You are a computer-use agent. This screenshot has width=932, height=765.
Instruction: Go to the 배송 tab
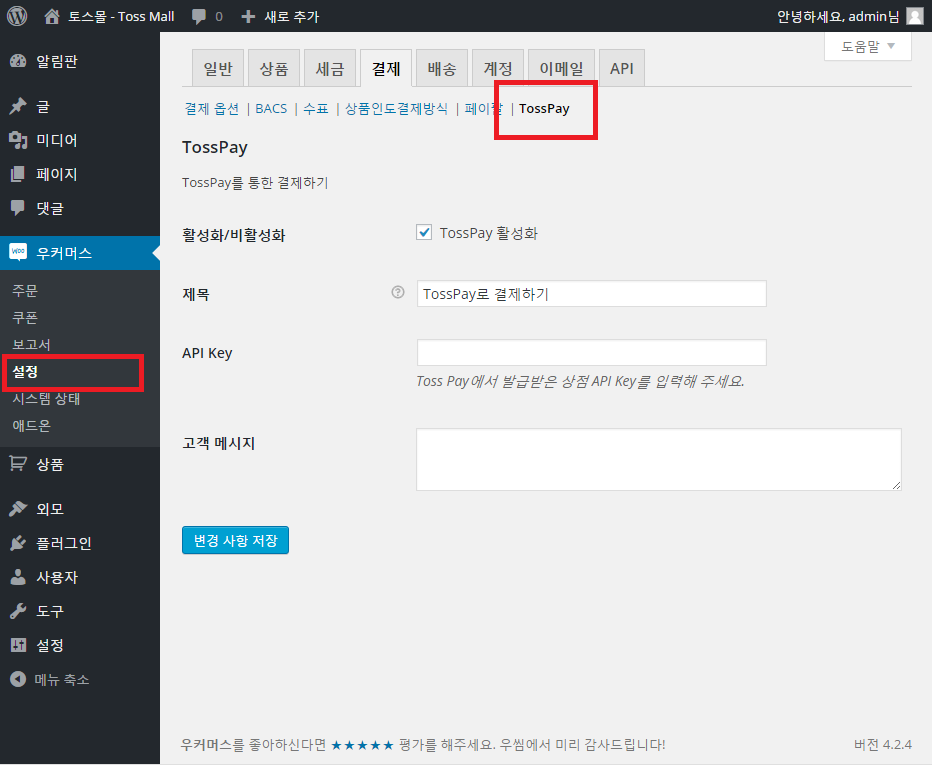point(442,68)
